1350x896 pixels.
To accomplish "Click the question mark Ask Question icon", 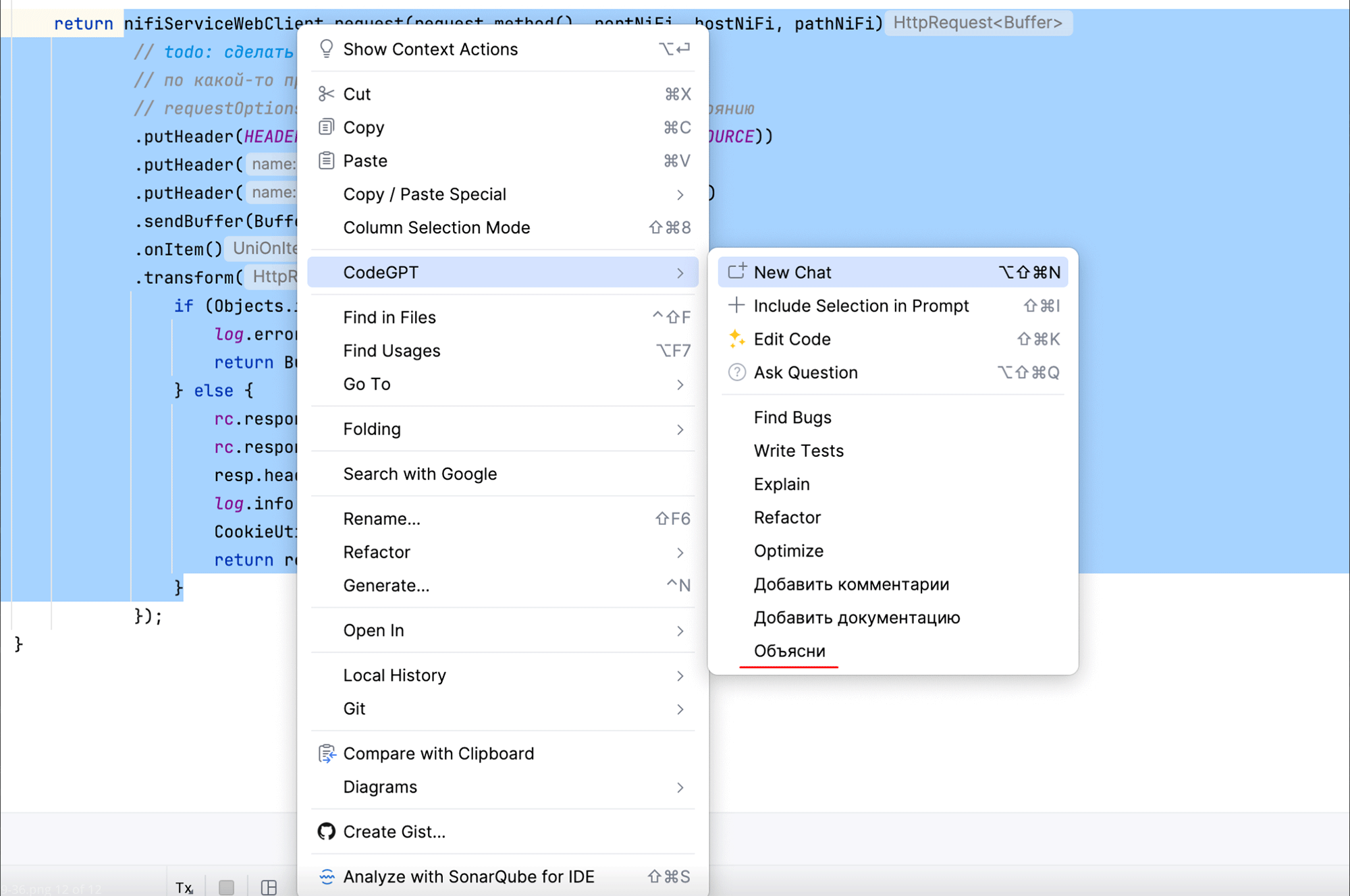I will pos(736,372).
